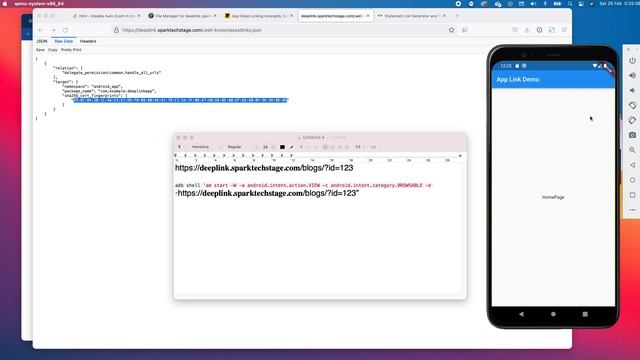The width and height of the screenshot is (640, 360).
Task: Tap Android recents button on phone screen
Action: pyautogui.click(x=585, y=314)
